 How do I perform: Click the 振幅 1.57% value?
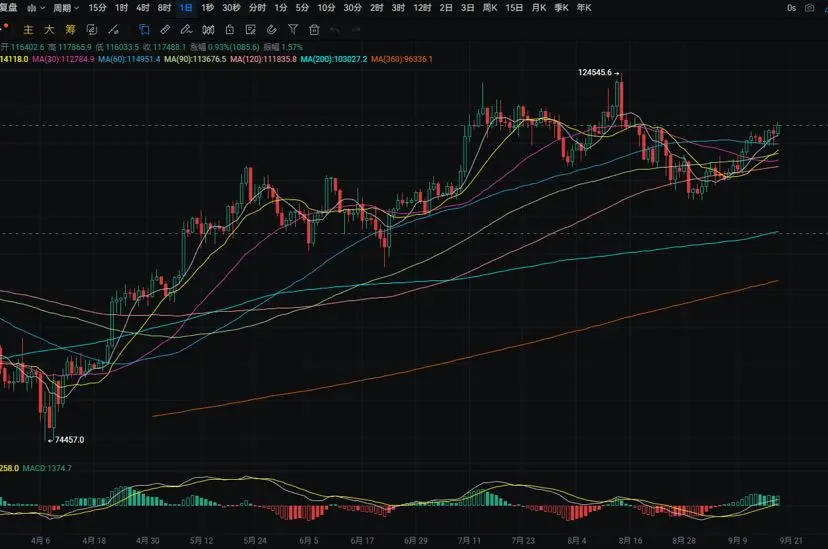click(283, 47)
